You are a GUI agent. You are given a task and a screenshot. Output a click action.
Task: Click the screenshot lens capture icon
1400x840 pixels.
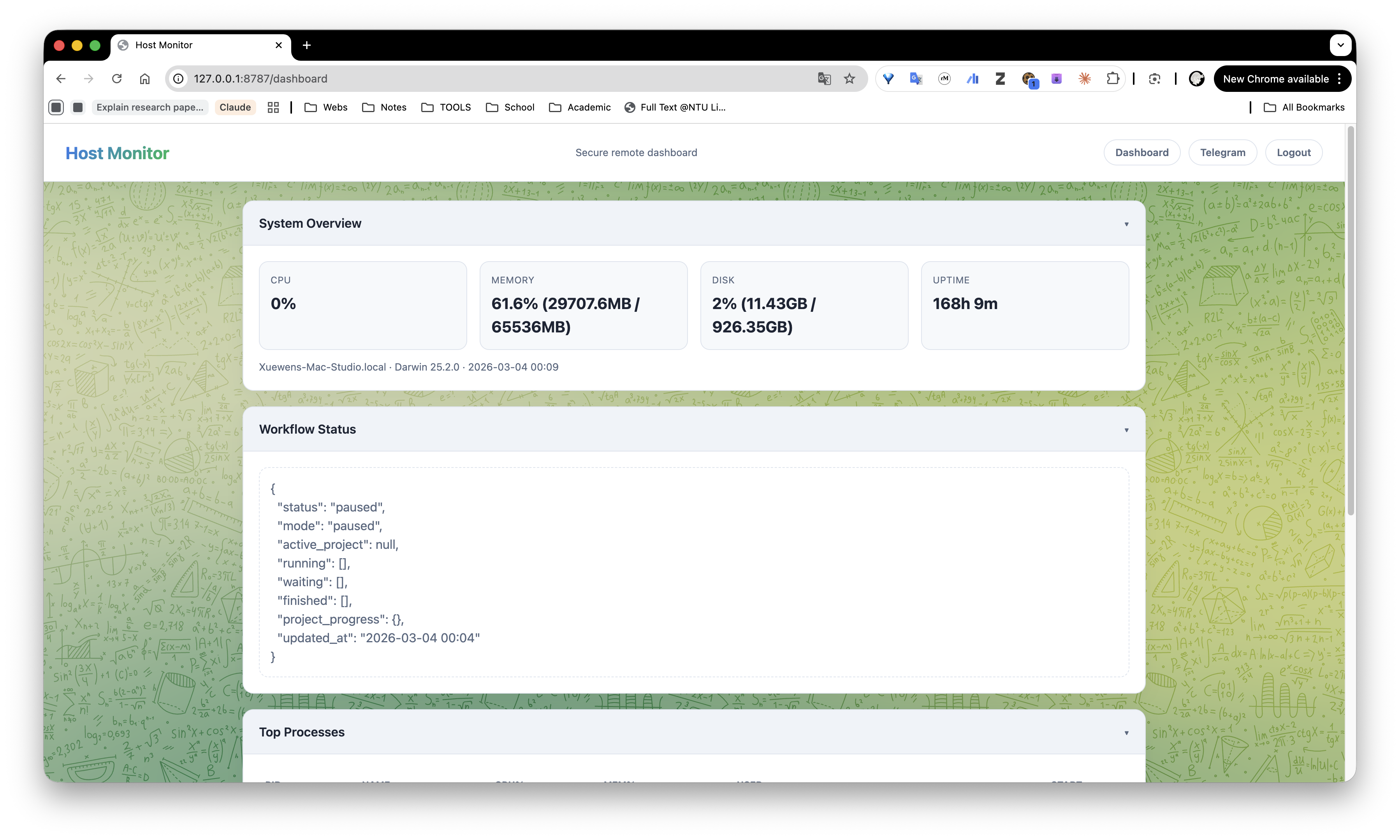(1155, 79)
